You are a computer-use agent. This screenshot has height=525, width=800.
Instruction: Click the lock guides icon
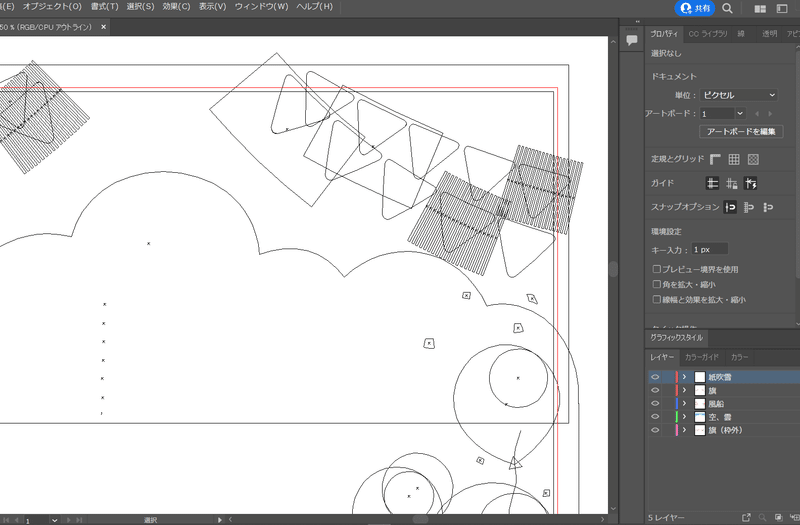(732, 183)
